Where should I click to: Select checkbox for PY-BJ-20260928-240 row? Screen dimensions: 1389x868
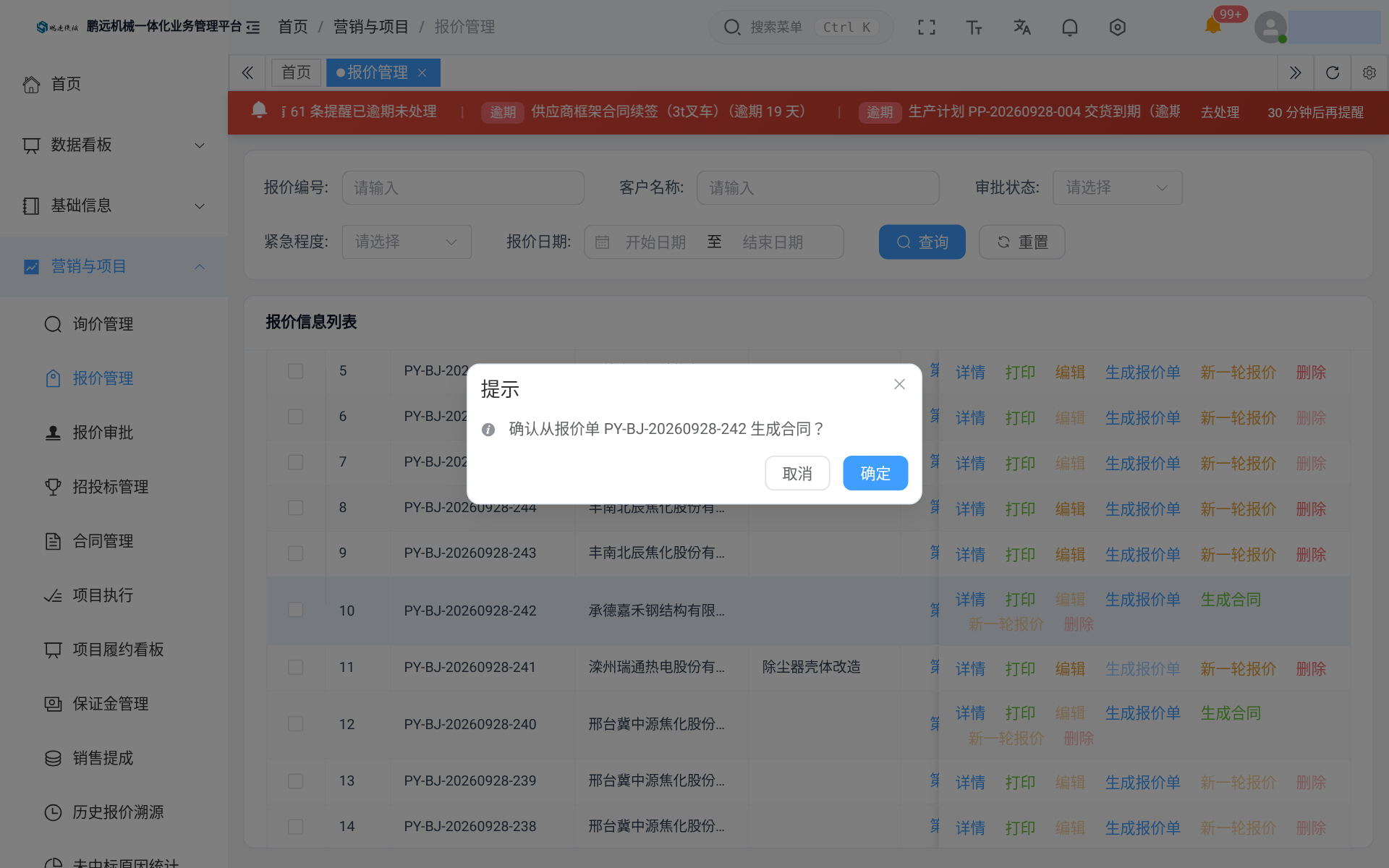(x=295, y=723)
